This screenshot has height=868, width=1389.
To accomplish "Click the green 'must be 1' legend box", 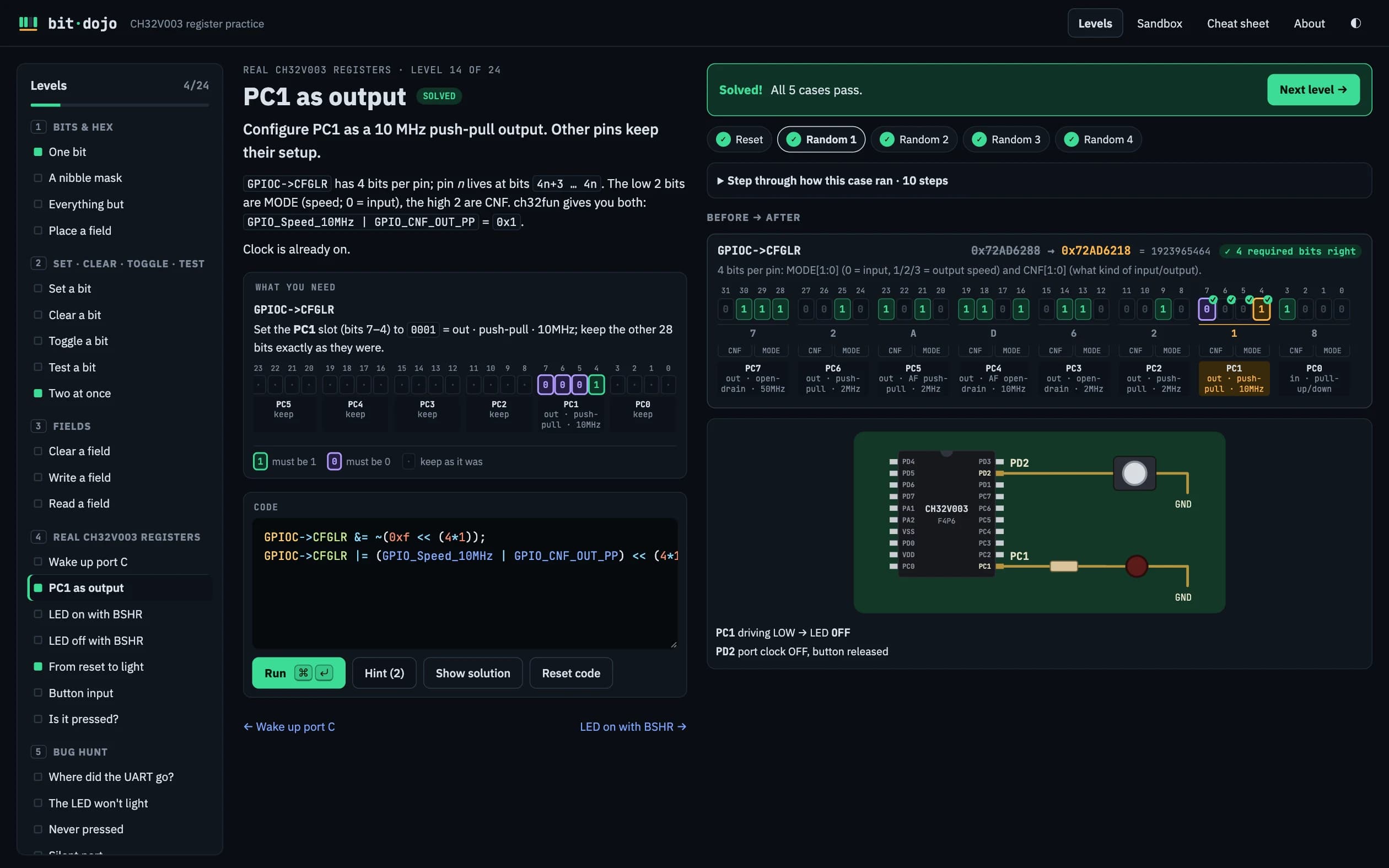I will (x=260, y=461).
